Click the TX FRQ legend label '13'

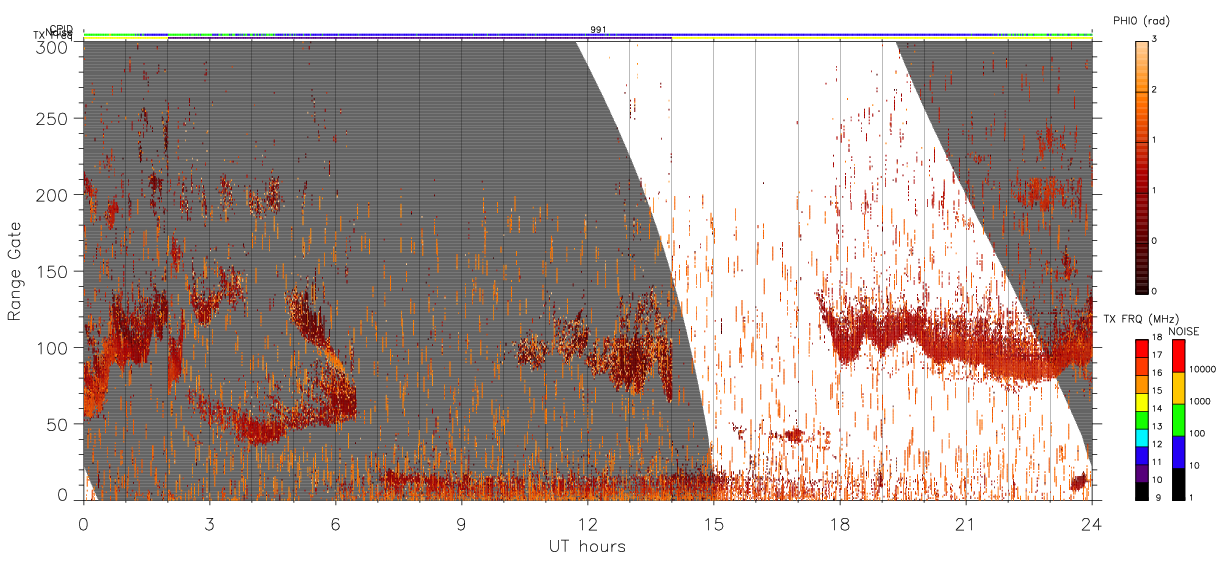click(1157, 427)
